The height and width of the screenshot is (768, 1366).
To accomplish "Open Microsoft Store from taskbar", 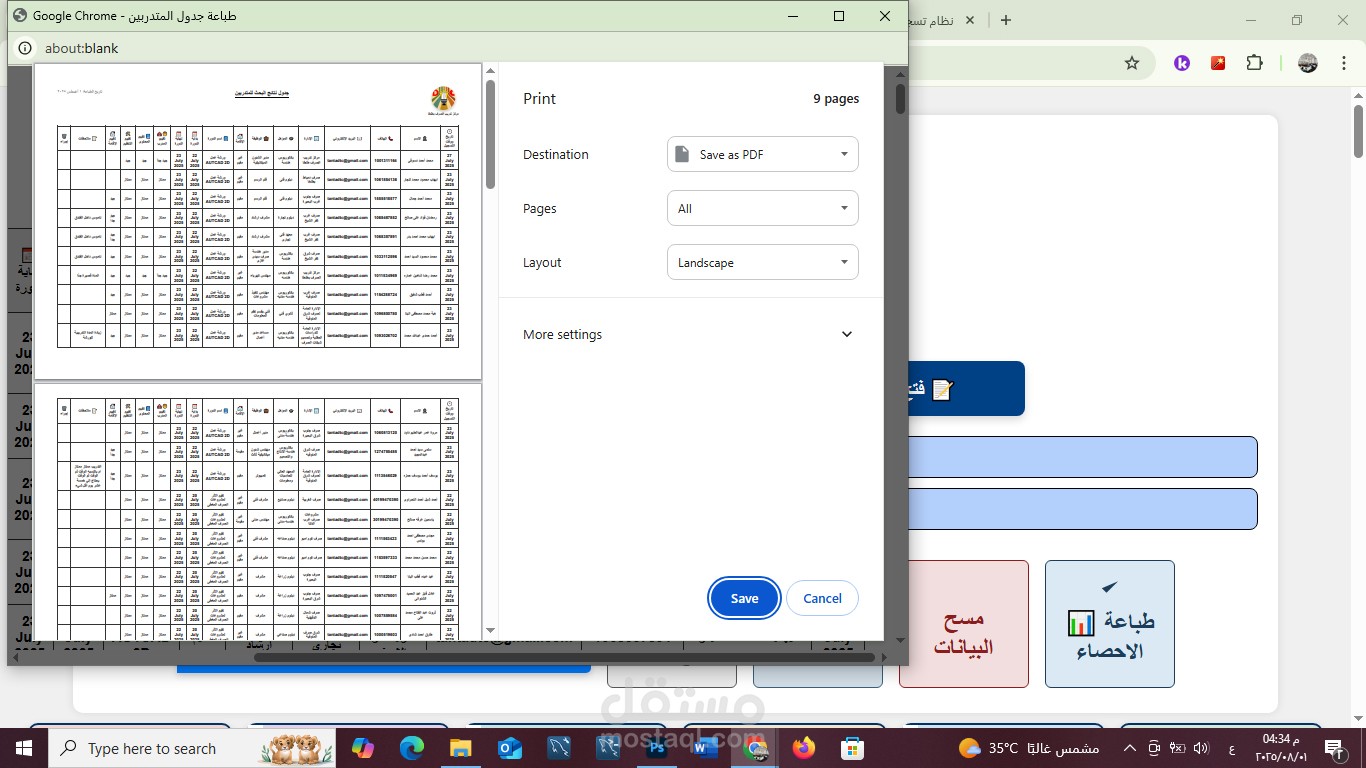I will [852, 748].
